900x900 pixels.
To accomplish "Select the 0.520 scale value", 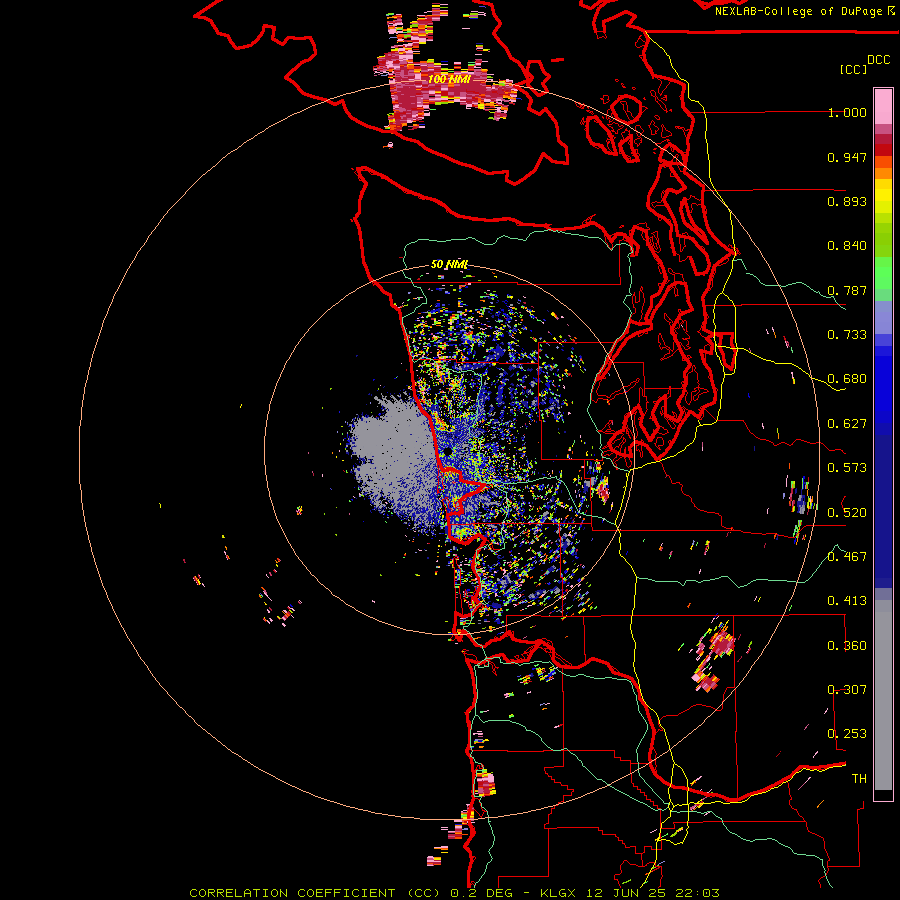I will tap(847, 512).
